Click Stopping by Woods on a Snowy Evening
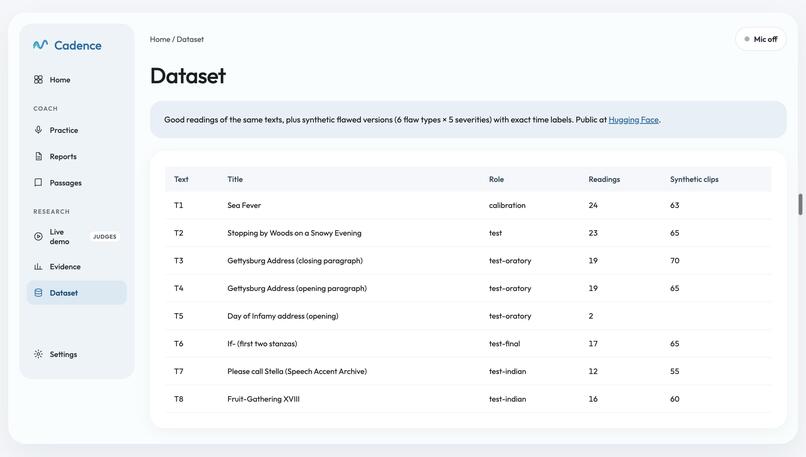Image resolution: width=806 pixels, height=457 pixels. pyautogui.click(x=294, y=233)
